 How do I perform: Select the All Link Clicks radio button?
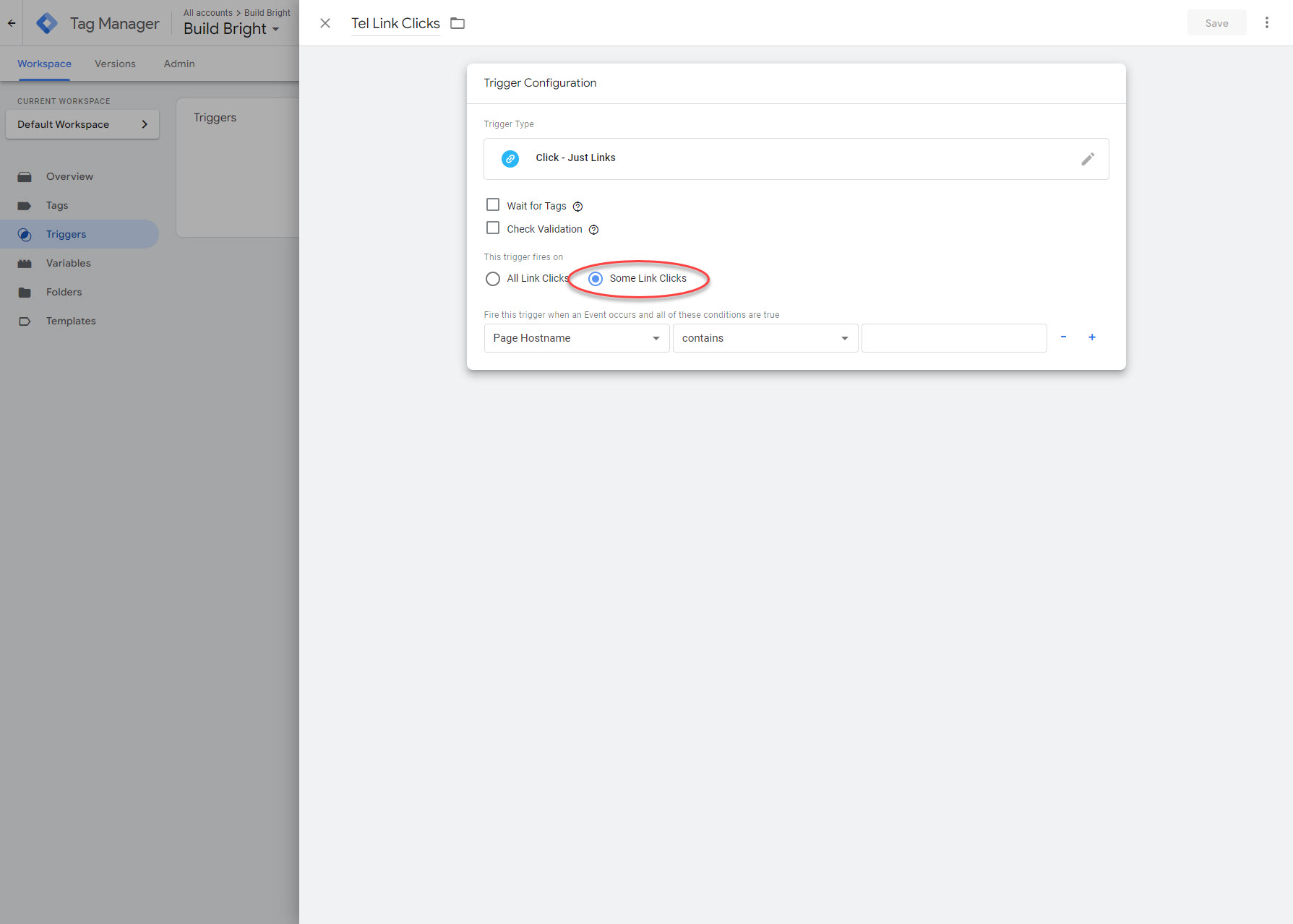pos(493,279)
